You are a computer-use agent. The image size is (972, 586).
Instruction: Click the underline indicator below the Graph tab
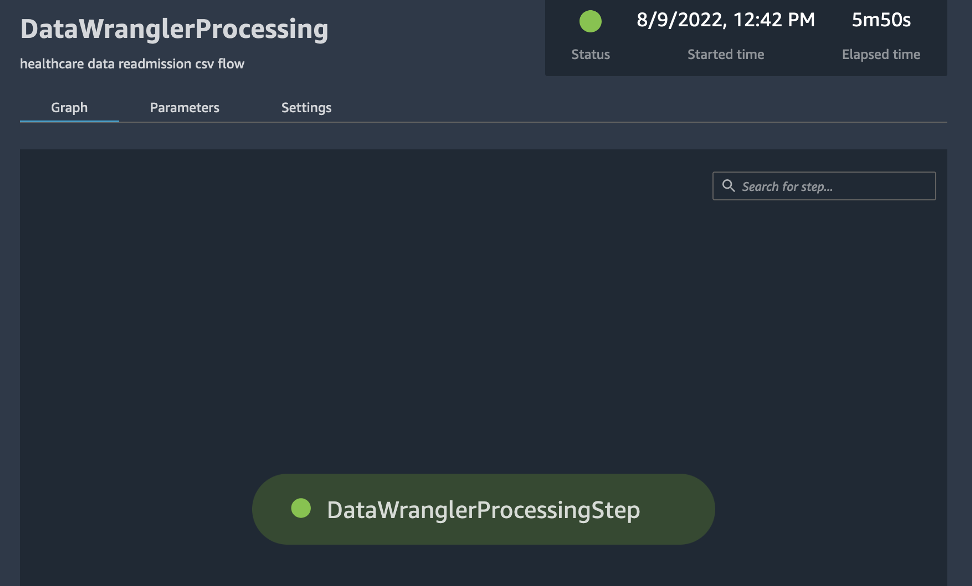pyautogui.click(x=68, y=121)
